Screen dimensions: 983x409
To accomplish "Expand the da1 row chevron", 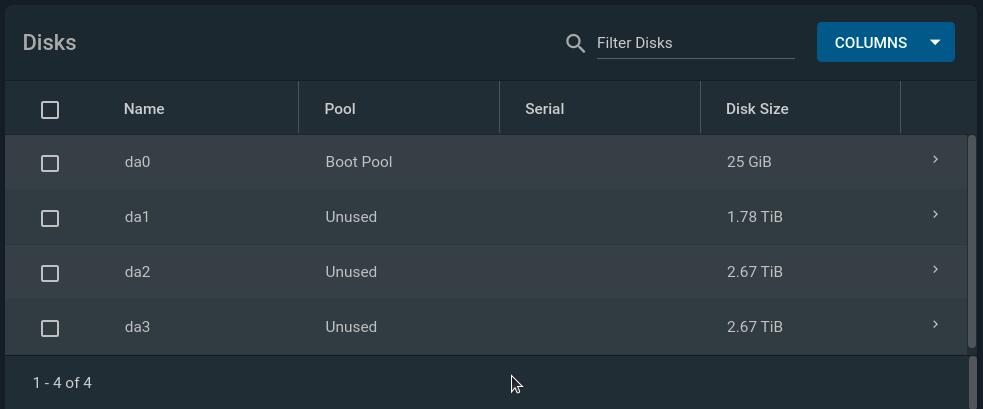I will point(935,215).
